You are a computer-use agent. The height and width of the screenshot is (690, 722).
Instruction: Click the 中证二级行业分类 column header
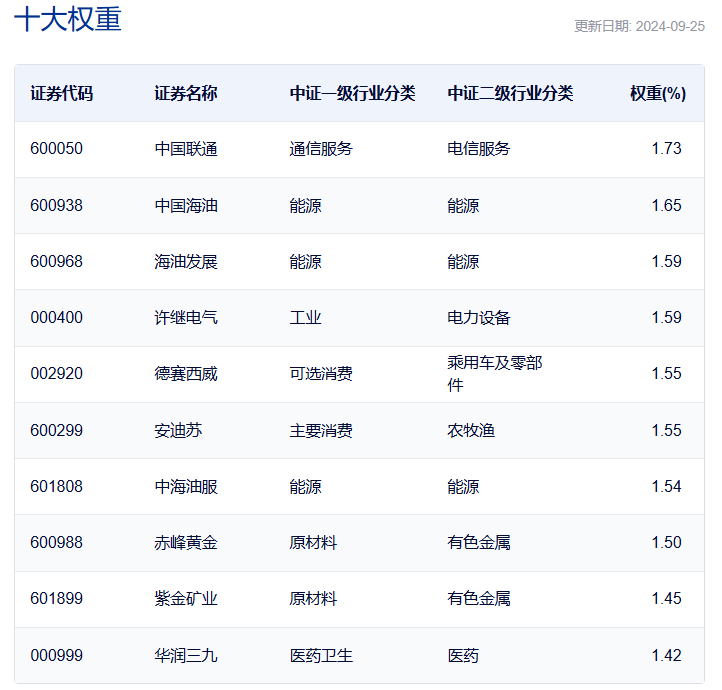pyautogui.click(x=510, y=93)
